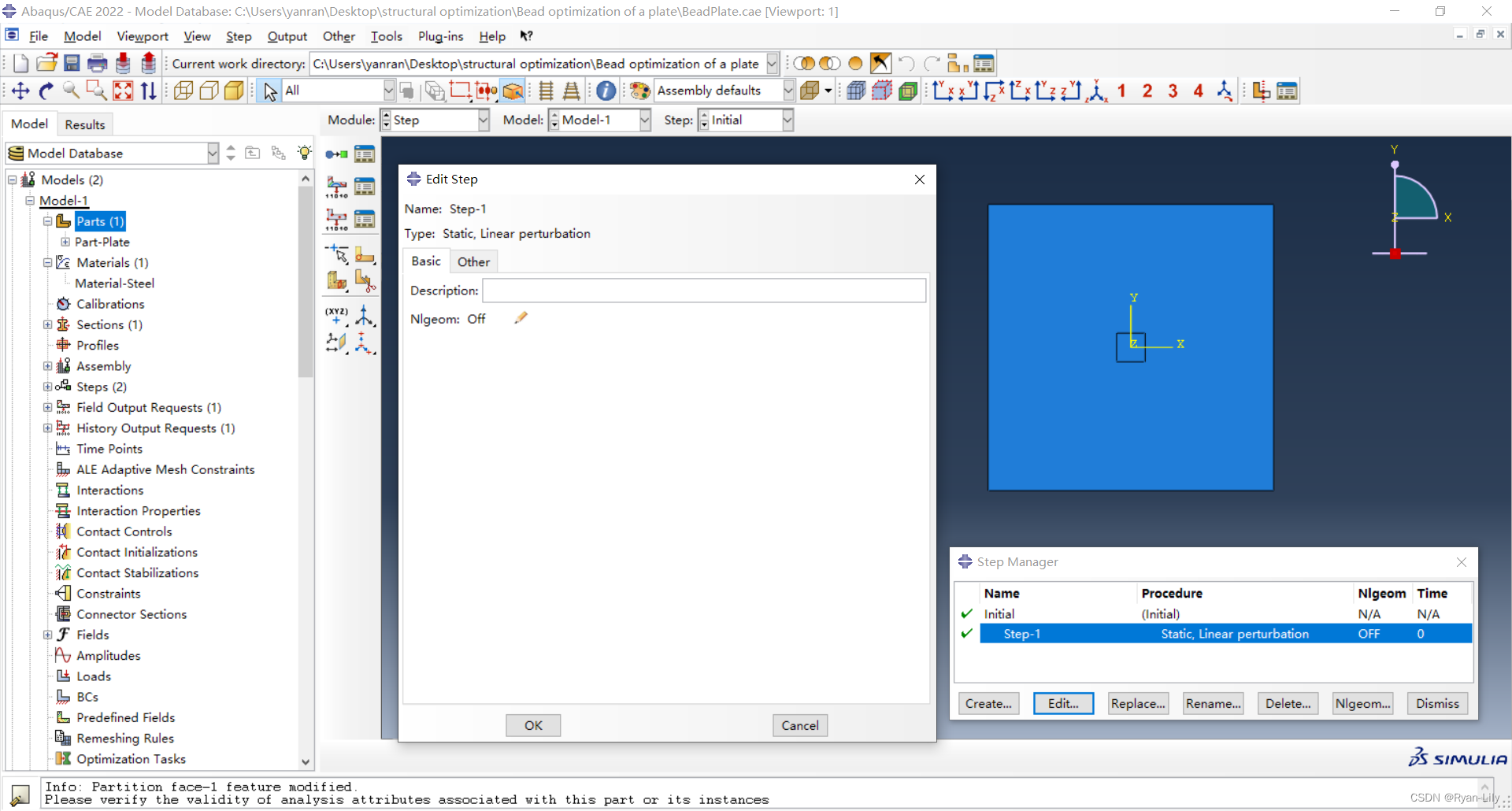Select Material-Steel in the model tree

pos(114,283)
